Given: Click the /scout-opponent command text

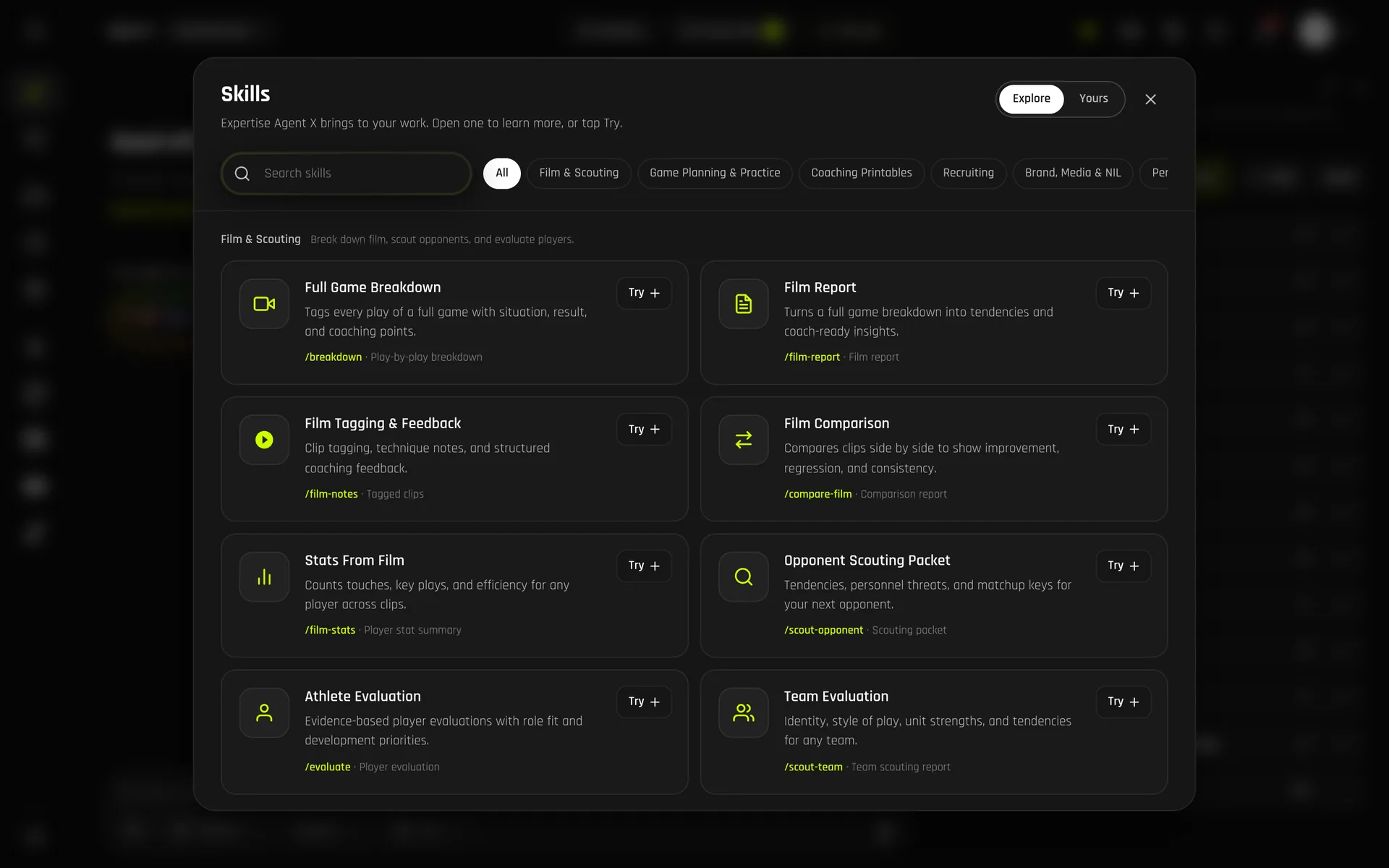Looking at the screenshot, I should coord(824,630).
